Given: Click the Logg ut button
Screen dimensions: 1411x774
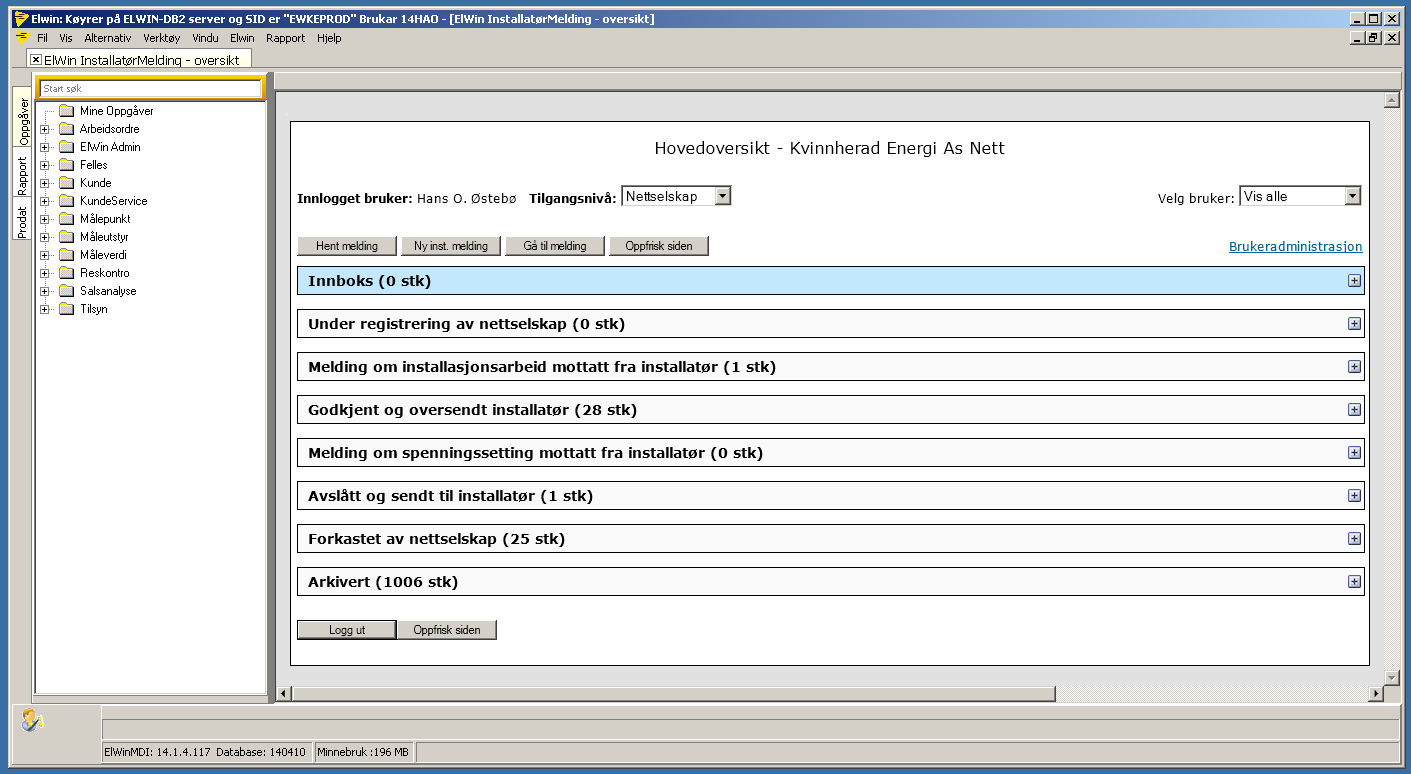Looking at the screenshot, I should pyautogui.click(x=347, y=630).
